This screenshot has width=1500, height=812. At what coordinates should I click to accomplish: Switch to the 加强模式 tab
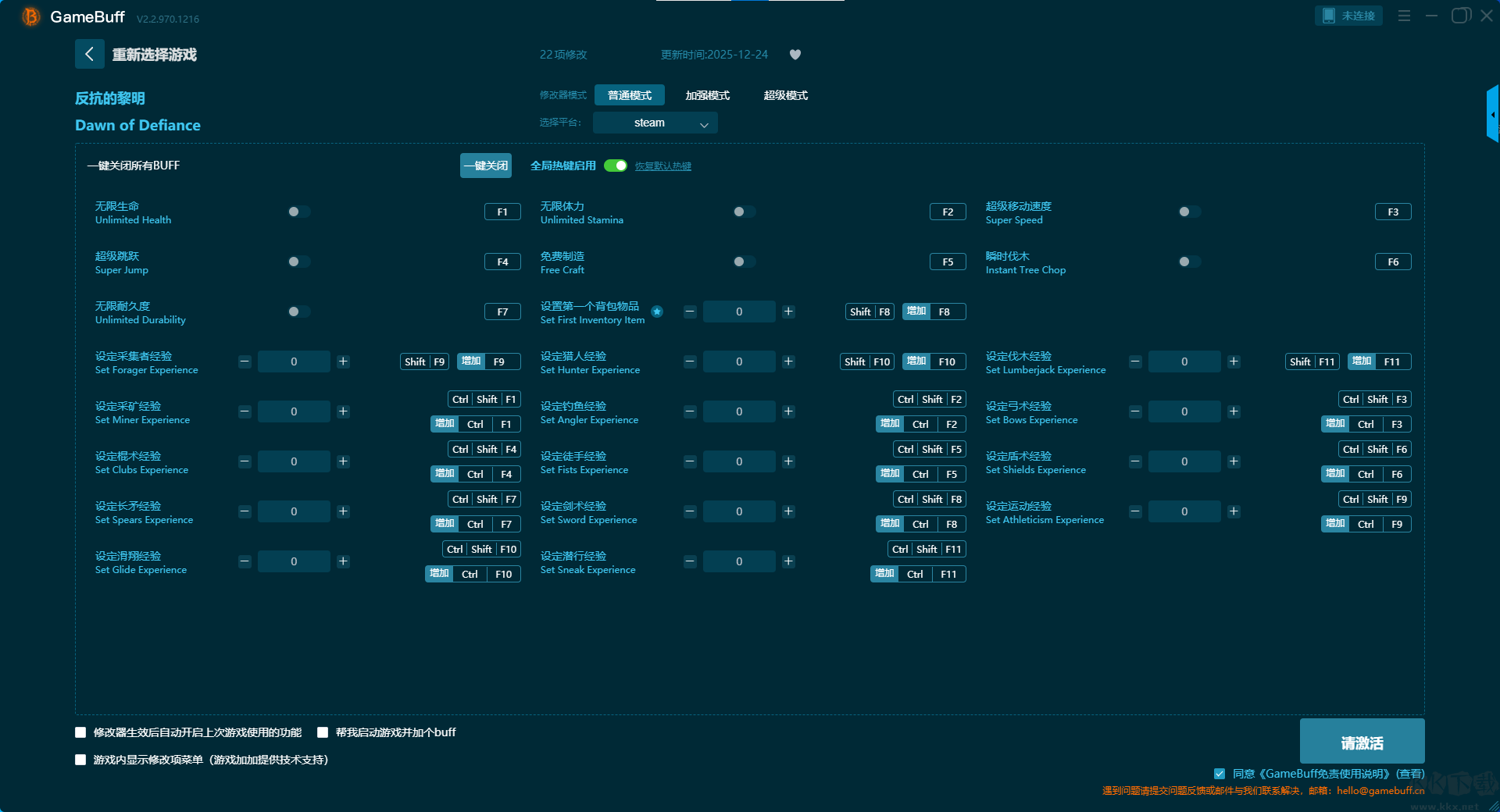pos(707,95)
